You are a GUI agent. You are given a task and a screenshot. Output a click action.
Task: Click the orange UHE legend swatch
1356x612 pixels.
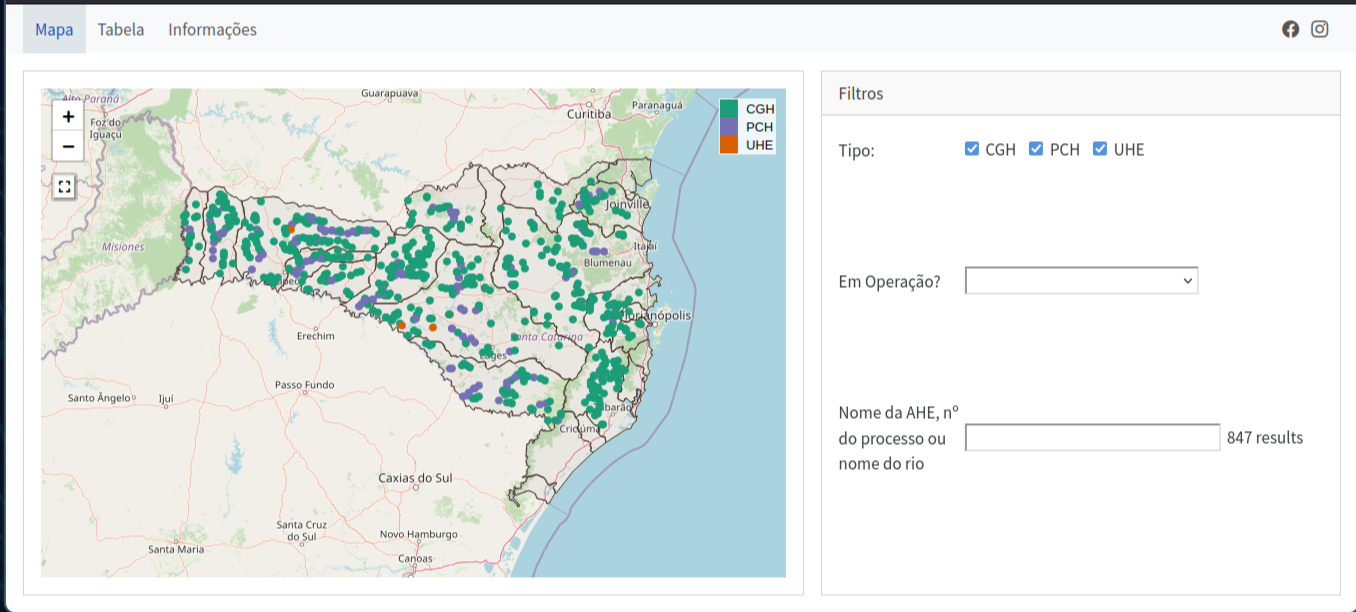coord(729,145)
